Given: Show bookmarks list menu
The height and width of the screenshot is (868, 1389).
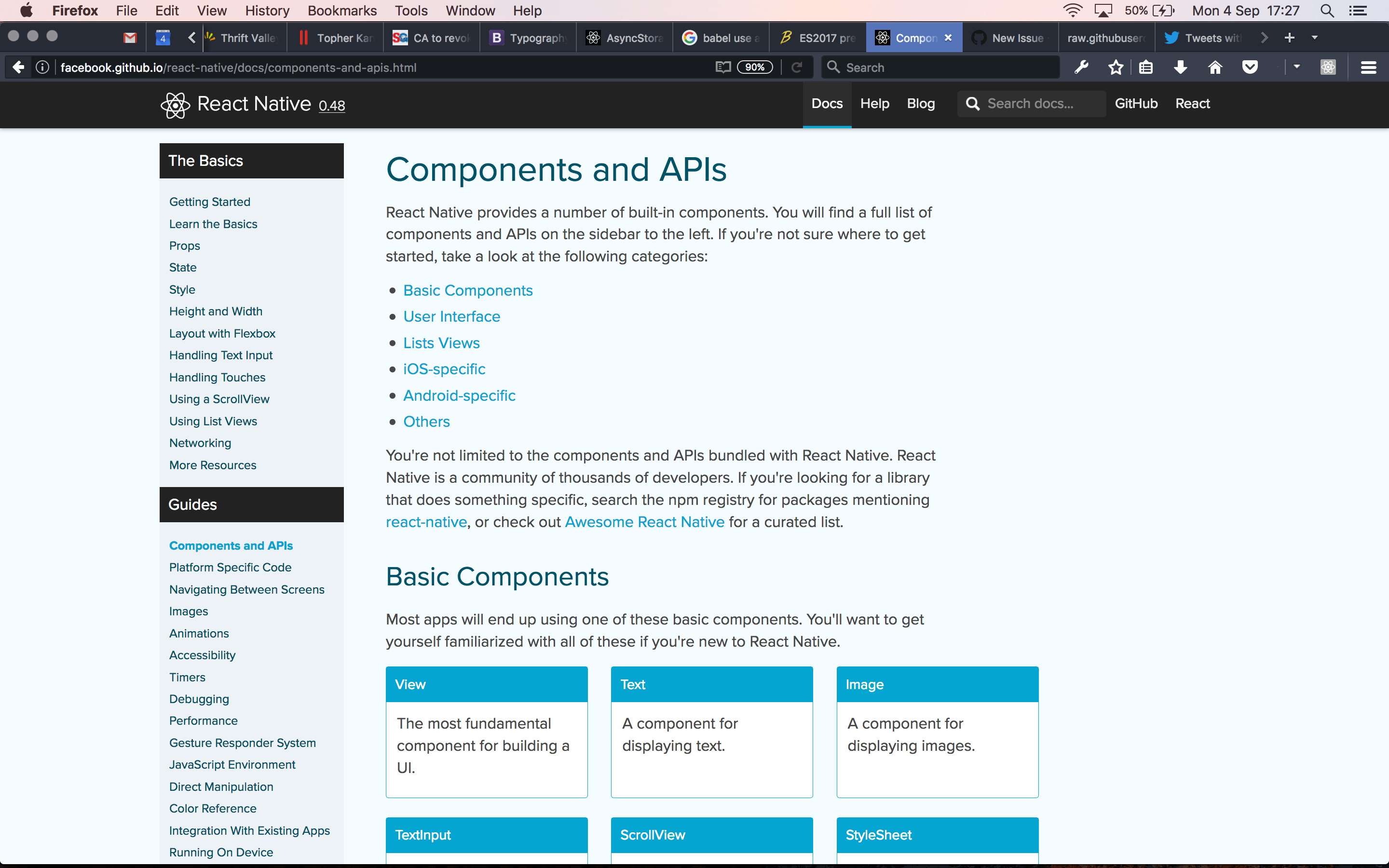Looking at the screenshot, I should click(1145, 67).
